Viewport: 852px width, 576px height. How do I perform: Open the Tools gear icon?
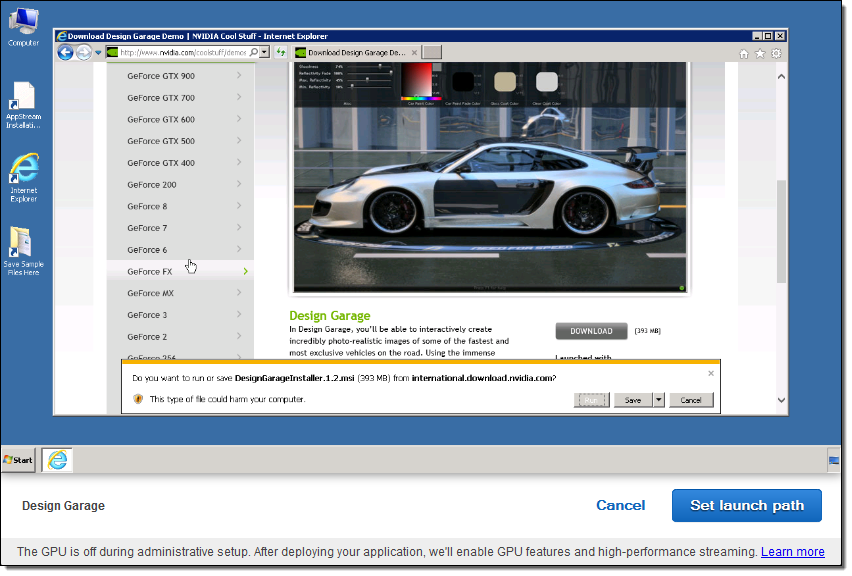click(776, 53)
